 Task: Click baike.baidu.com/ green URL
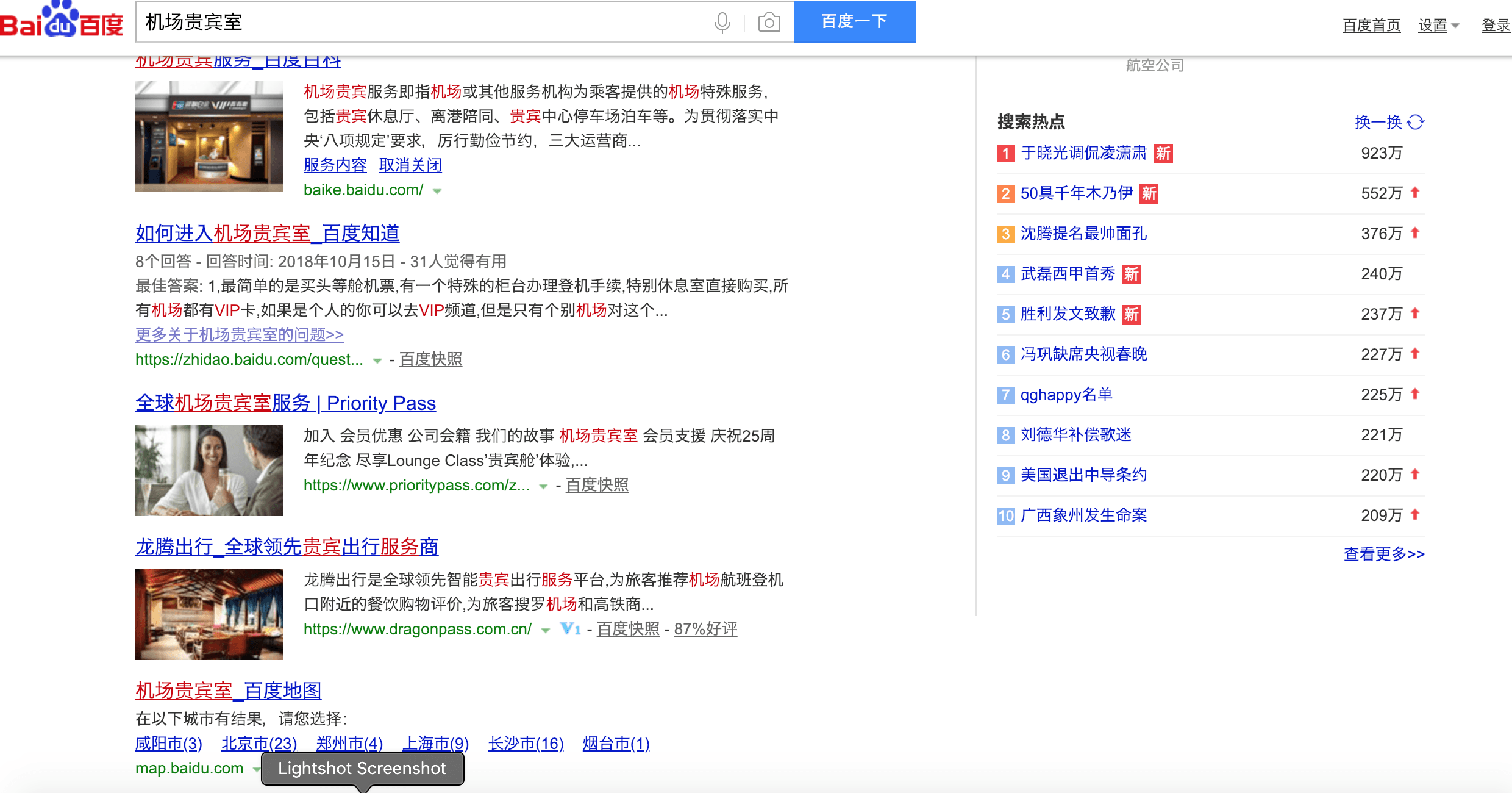point(363,190)
